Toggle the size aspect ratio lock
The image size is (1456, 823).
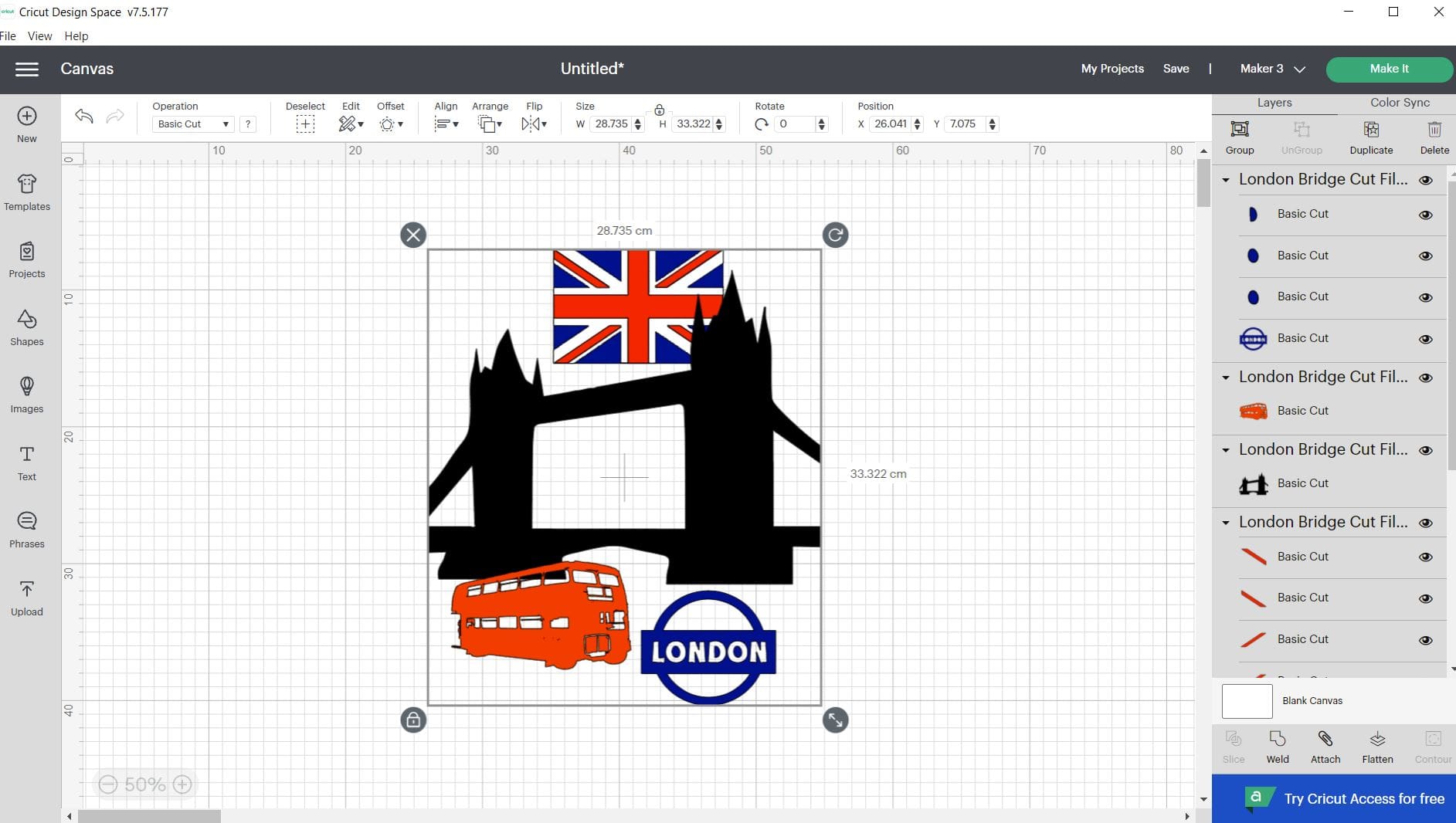(x=659, y=110)
